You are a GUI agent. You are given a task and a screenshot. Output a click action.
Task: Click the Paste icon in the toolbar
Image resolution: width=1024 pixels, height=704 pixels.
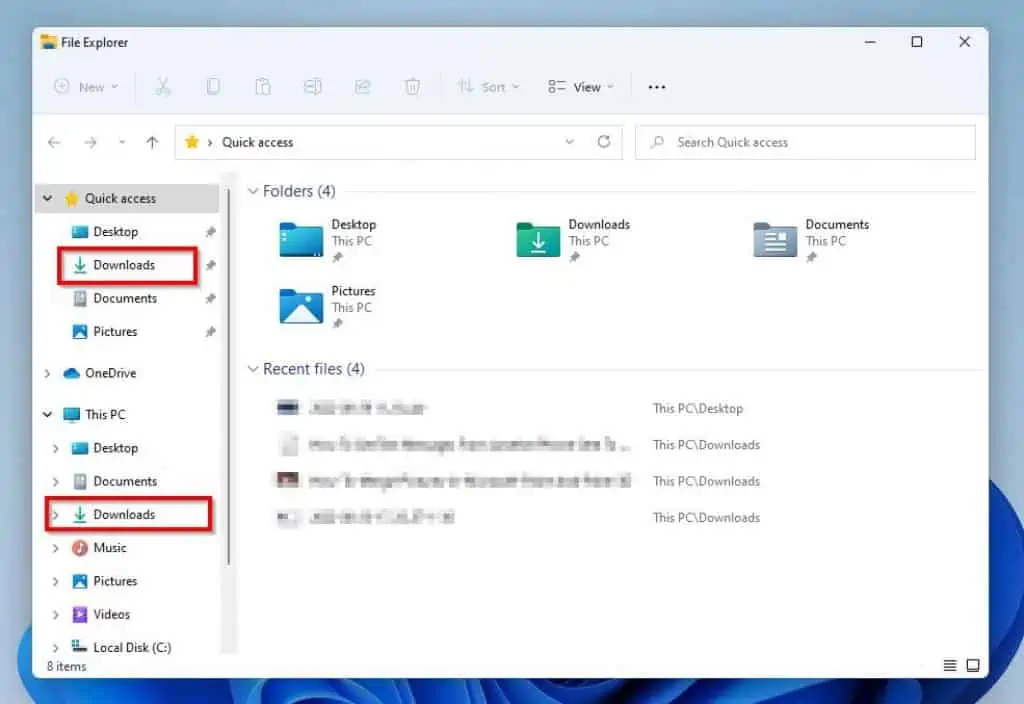click(263, 86)
